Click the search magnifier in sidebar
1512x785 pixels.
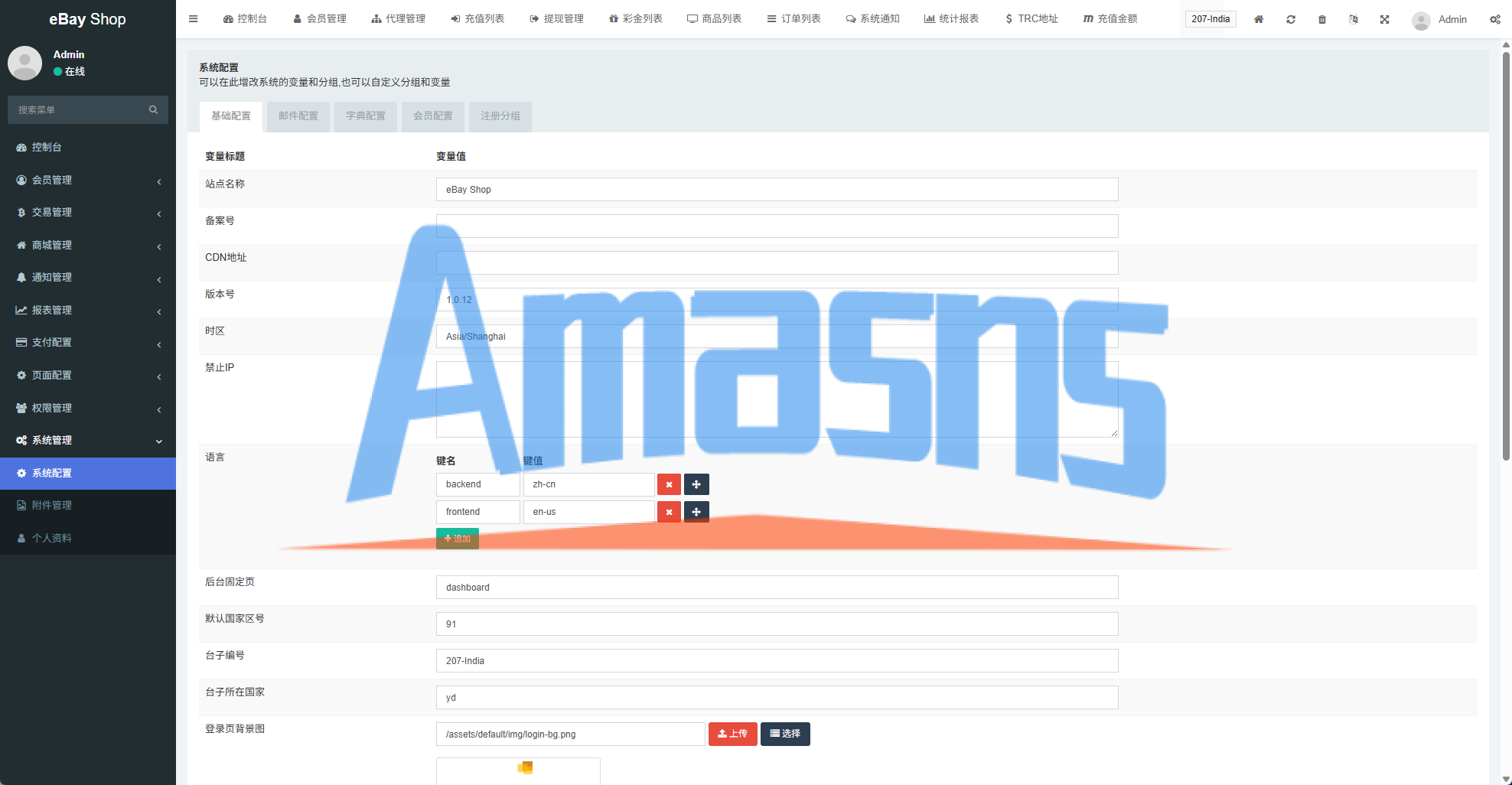(x=153, y=109)
